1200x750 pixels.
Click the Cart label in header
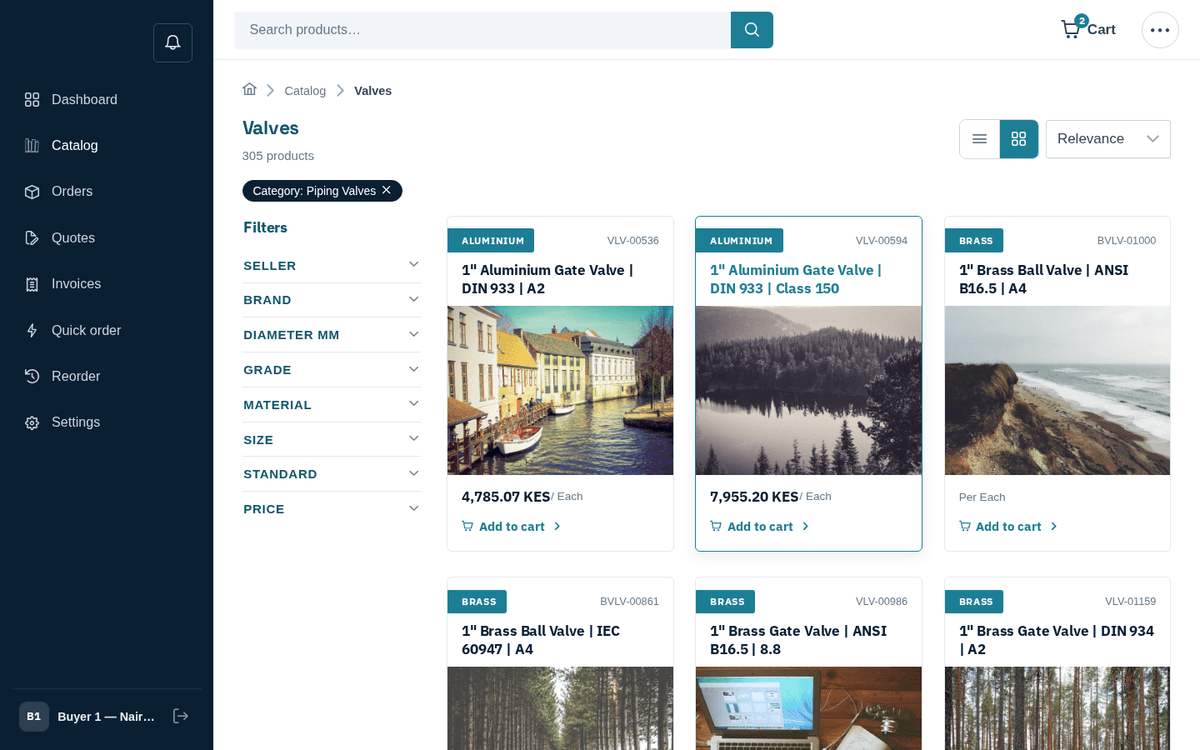coord(1101,30)
